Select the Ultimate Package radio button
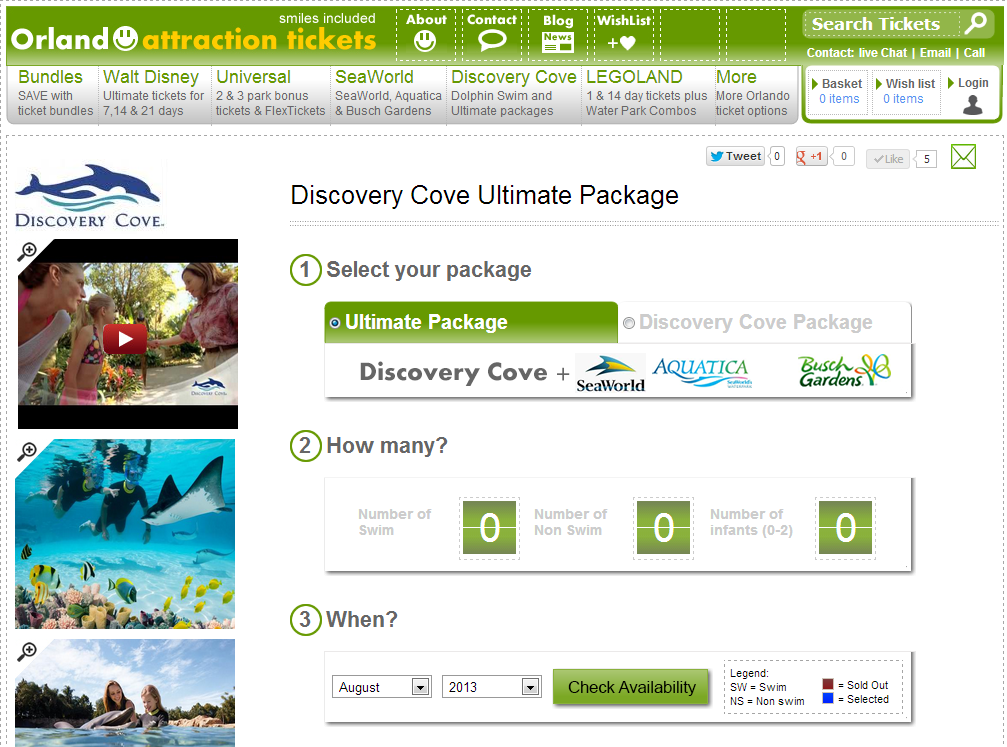 [x=335, y=322]
